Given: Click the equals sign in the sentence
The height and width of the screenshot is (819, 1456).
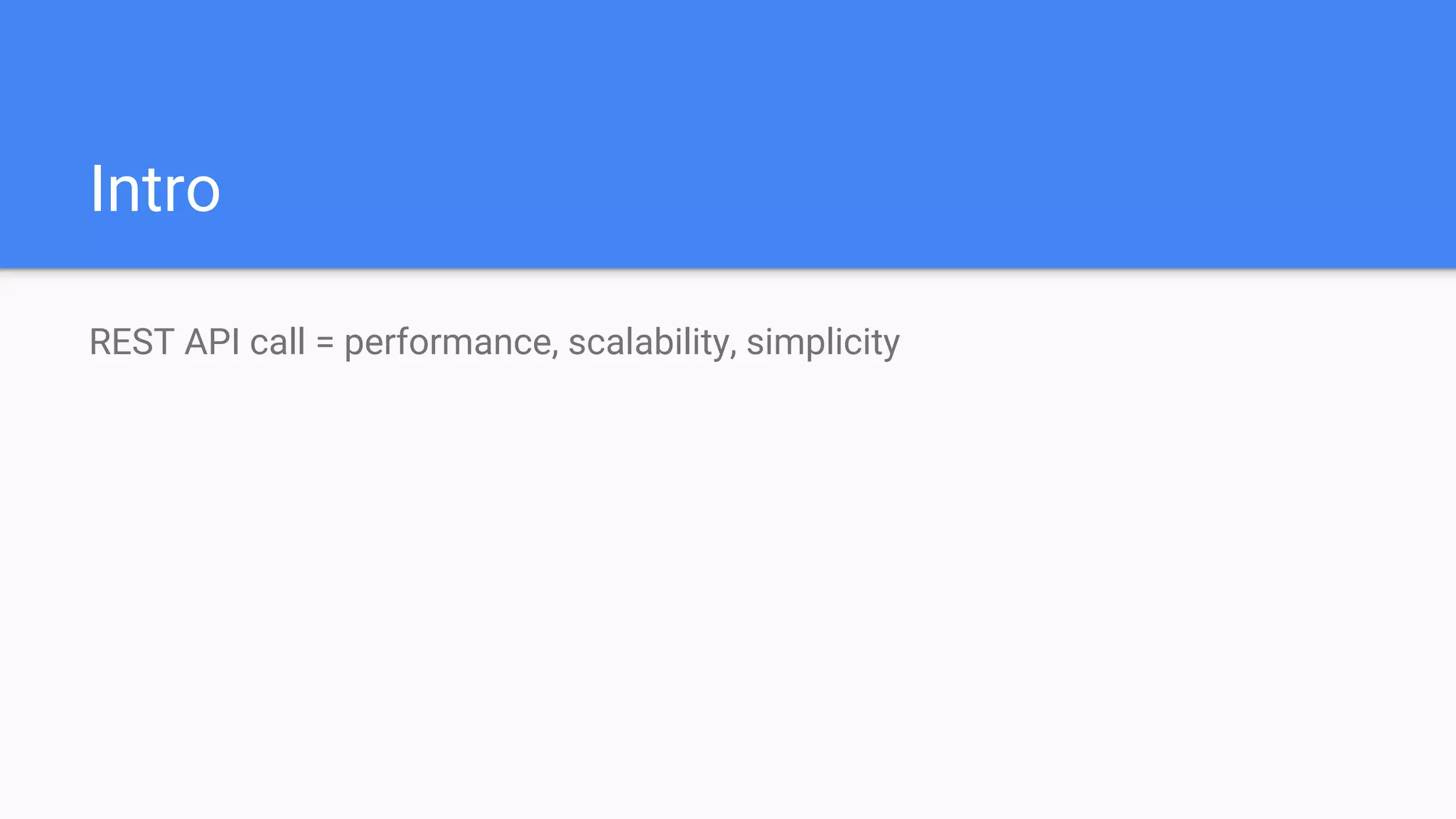Looking at the screenshot, I should click(325, 343).
